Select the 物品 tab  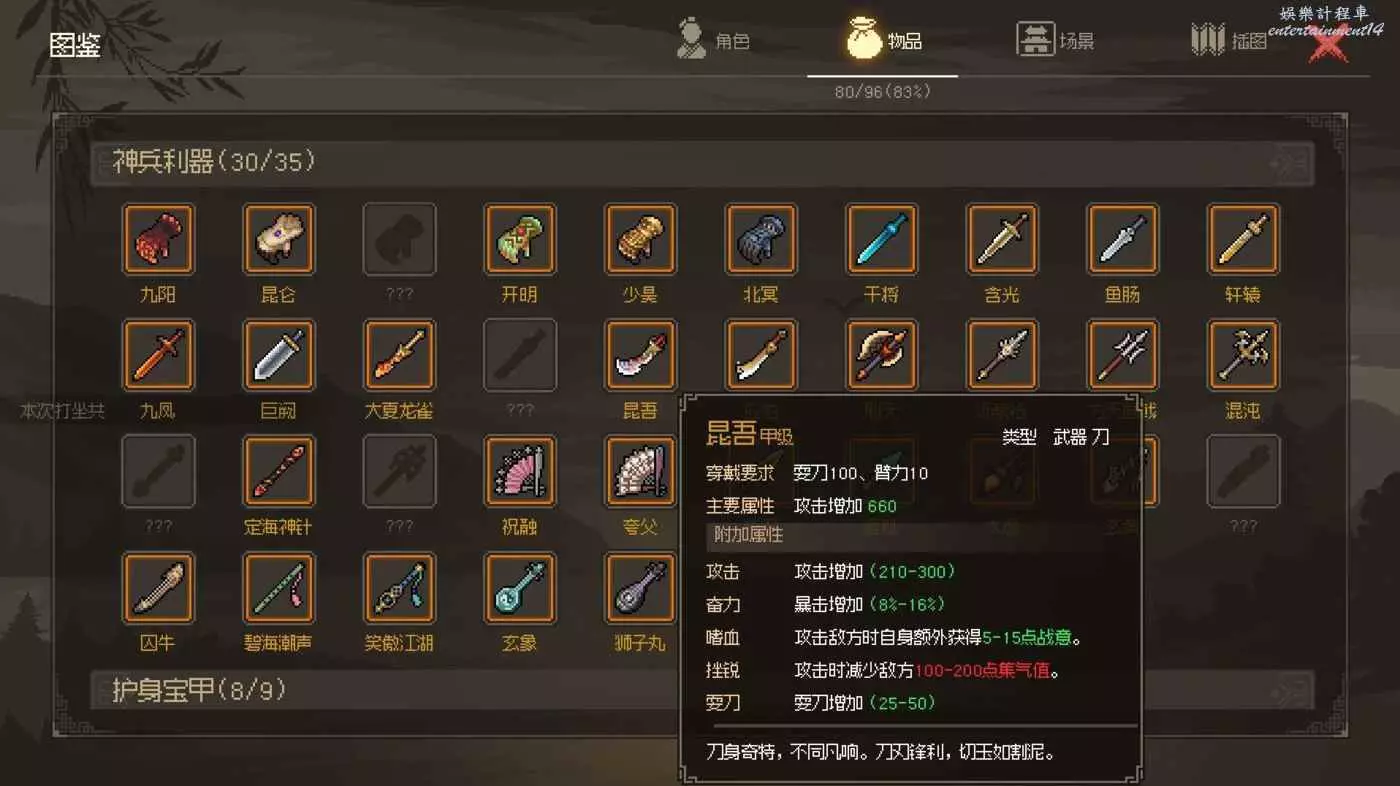pos(883,40)
